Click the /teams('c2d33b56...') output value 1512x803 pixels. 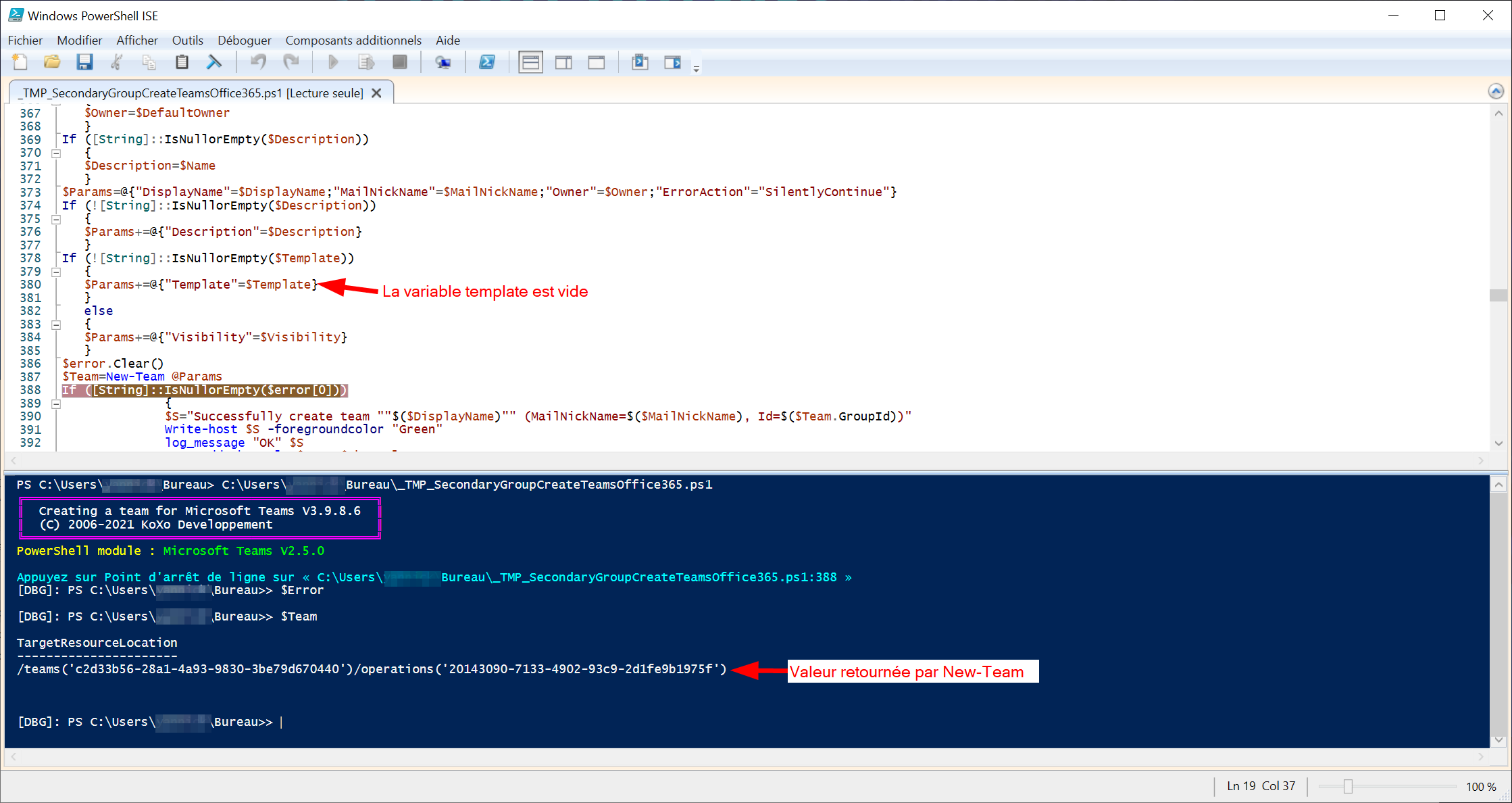pyautogui.click(x=372, y=669)
